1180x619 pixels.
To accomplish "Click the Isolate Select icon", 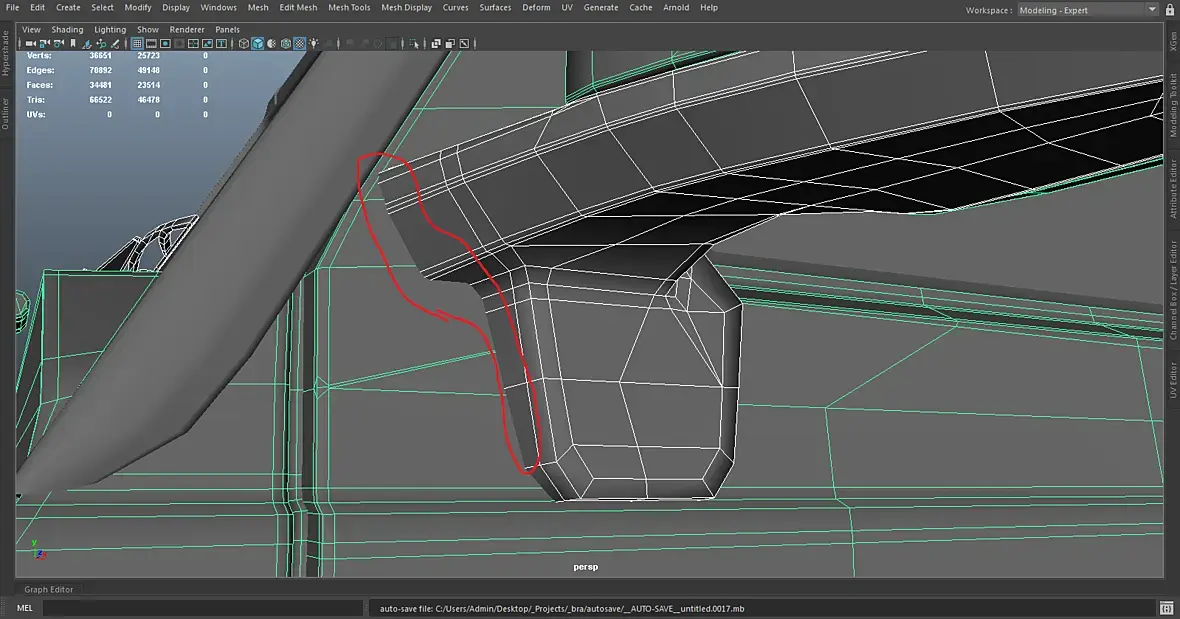I will [x=415, y=44].
